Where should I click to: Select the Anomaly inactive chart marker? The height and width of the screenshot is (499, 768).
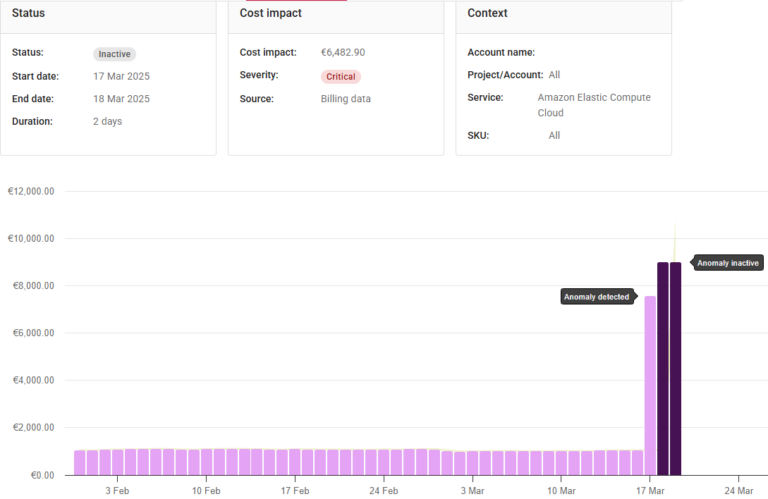pyautogui.click(x=728, y=263)
